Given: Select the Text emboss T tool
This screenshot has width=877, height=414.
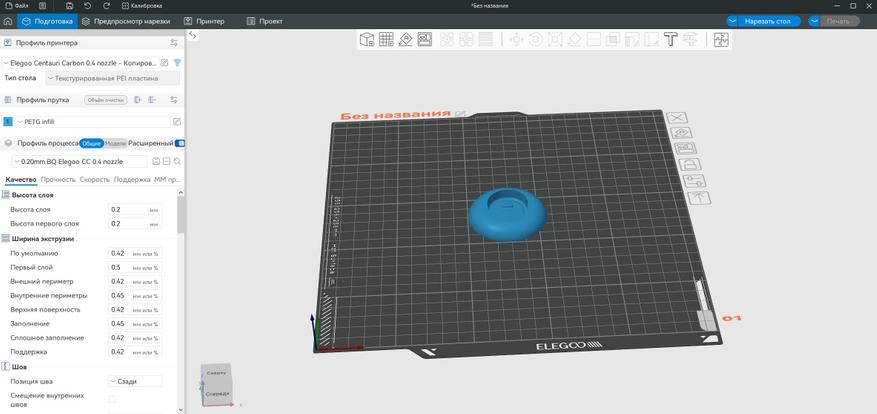Looking at the screenshot, I should pos(671,39).
